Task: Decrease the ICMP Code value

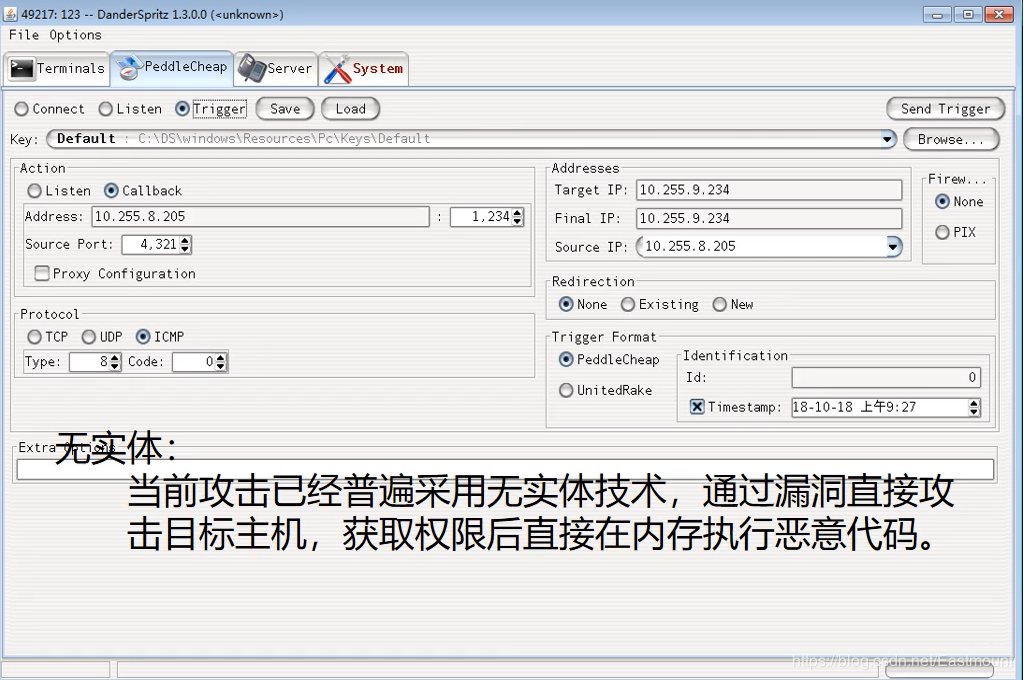Action: click(221, 366)
